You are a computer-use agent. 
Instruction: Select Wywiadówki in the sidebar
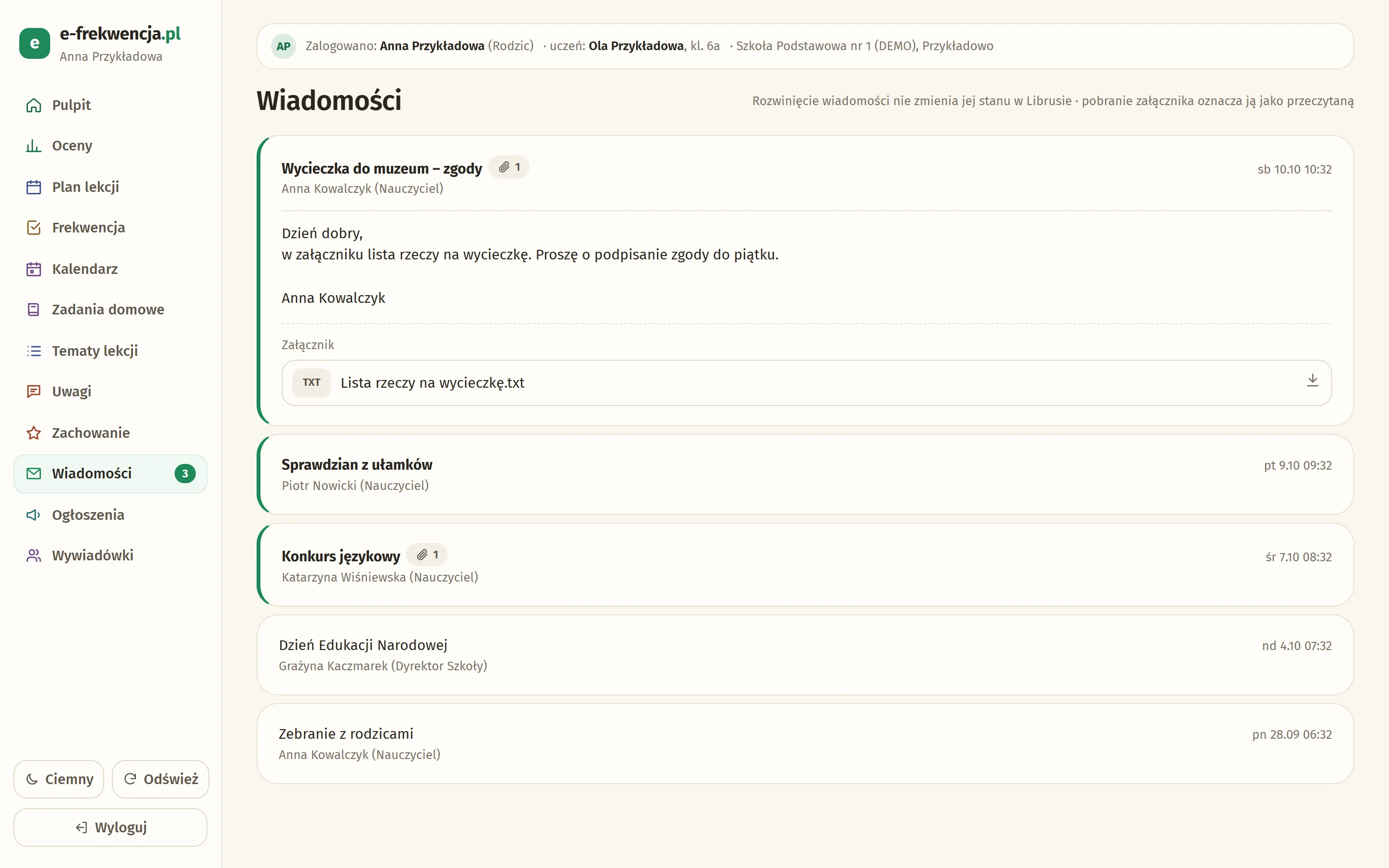[x=110, y=556]
